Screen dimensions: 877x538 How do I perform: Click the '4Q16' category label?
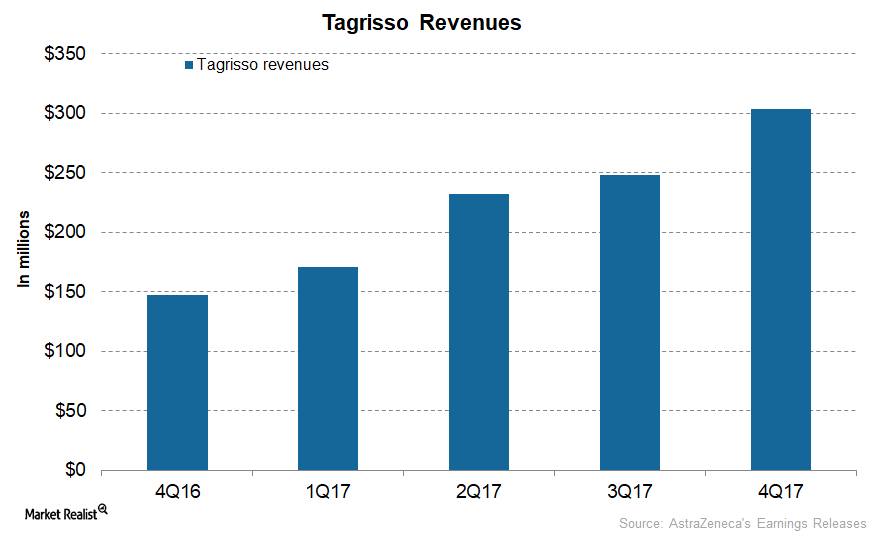[x=177, y=492]
